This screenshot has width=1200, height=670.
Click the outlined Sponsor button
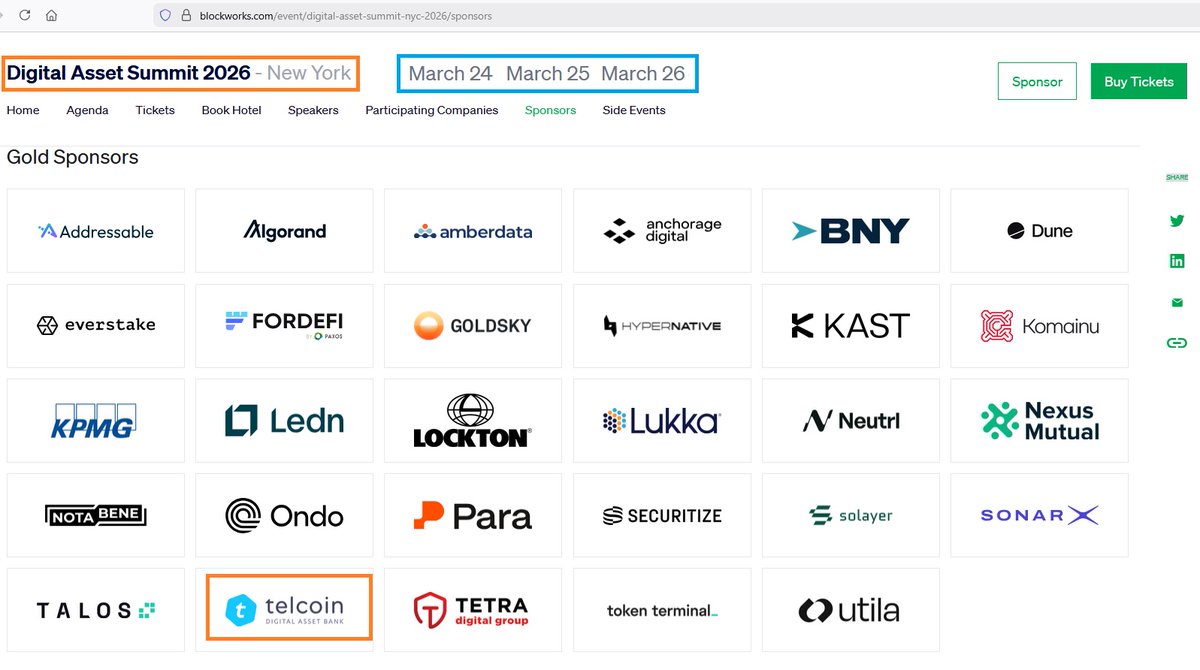[1037, 81]
